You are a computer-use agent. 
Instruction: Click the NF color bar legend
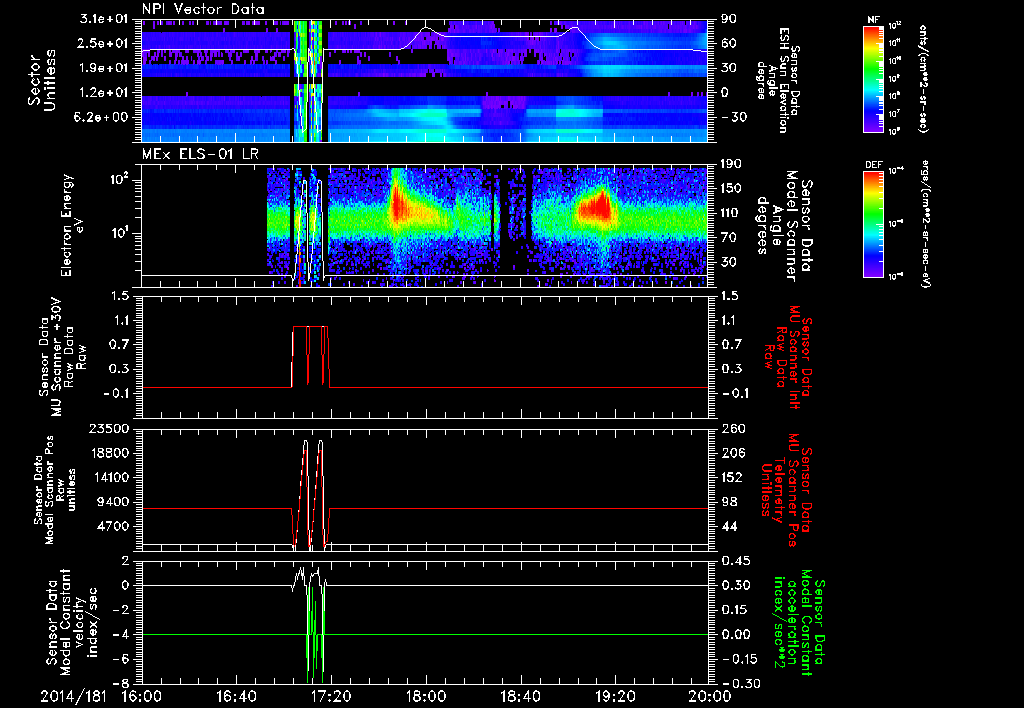(x=874, y=78)
